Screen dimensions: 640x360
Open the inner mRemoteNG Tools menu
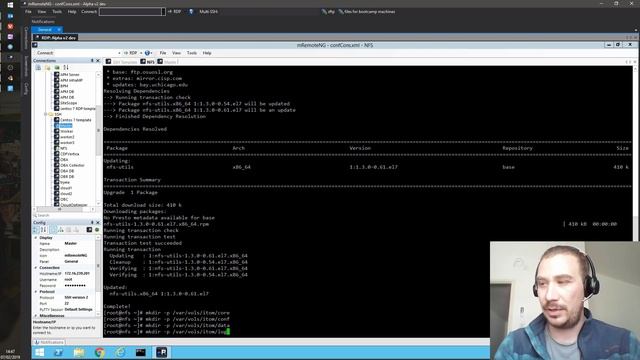[x=191, y=53]
